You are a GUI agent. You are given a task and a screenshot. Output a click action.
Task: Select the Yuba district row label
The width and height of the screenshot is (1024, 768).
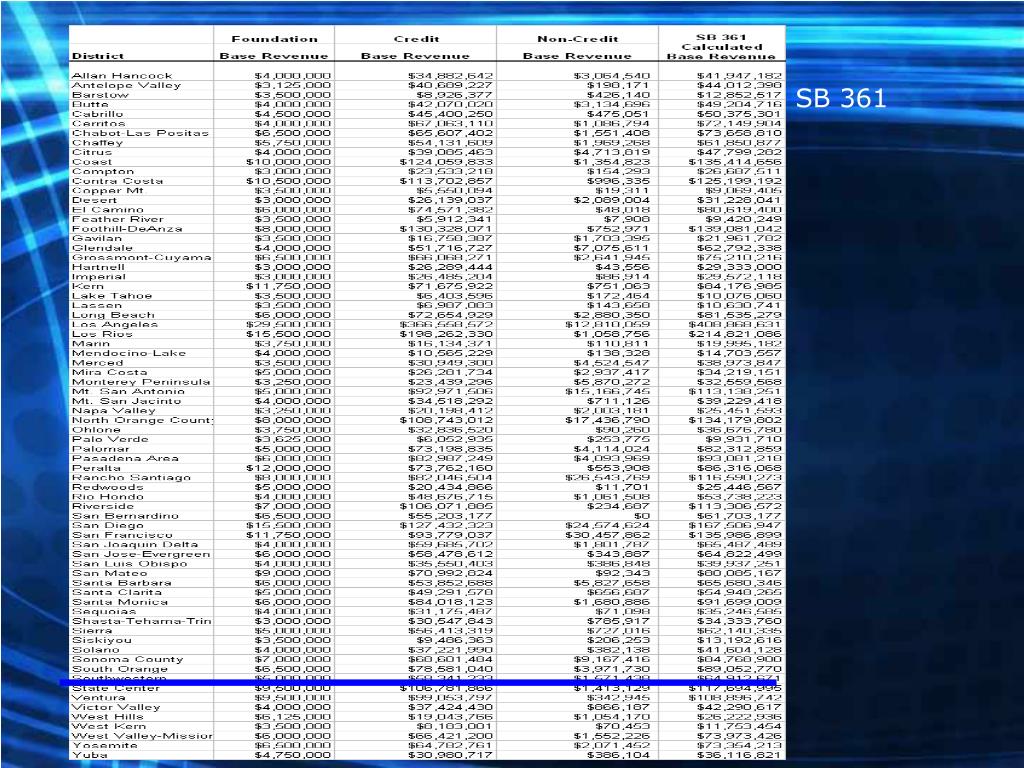(89, 756)
